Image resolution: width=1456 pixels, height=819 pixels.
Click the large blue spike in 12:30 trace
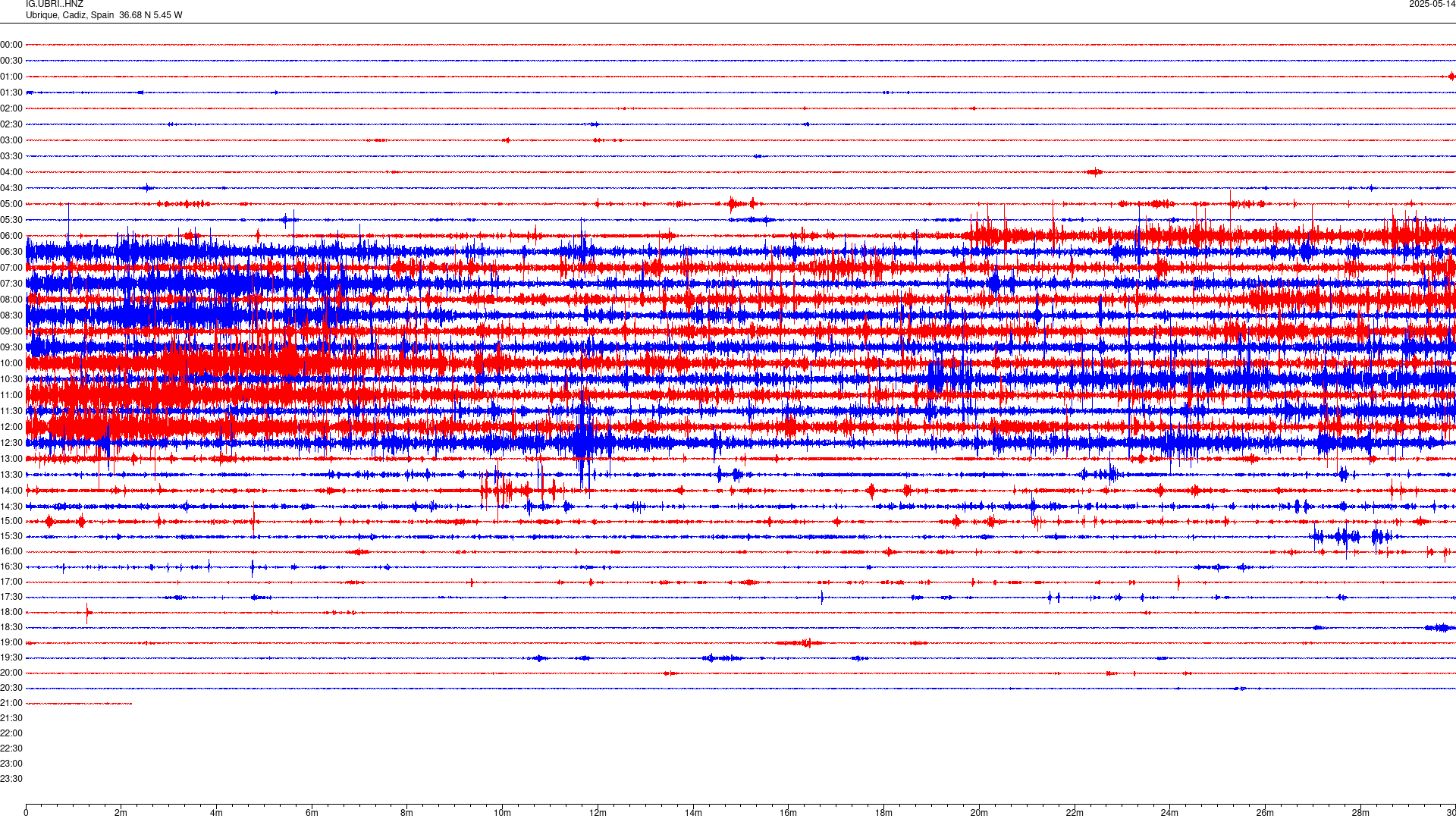tap(582, 441)
